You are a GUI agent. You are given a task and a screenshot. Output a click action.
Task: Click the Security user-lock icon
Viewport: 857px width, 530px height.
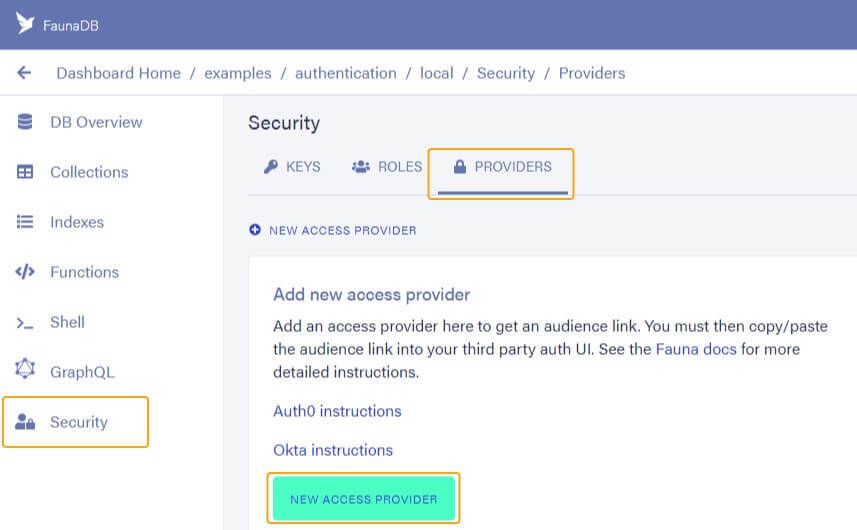25,421
